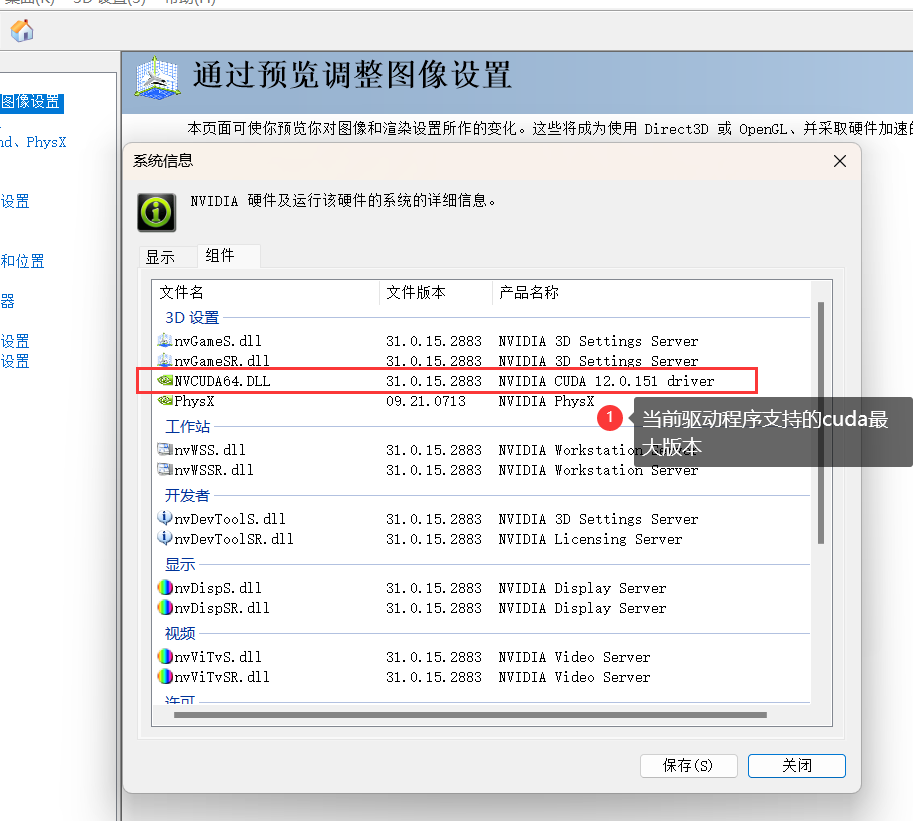Viewport: 913px width, 821px height.
Task: Click the nvDispS.dll color sphere icon
Action: [x=165, y=588]
